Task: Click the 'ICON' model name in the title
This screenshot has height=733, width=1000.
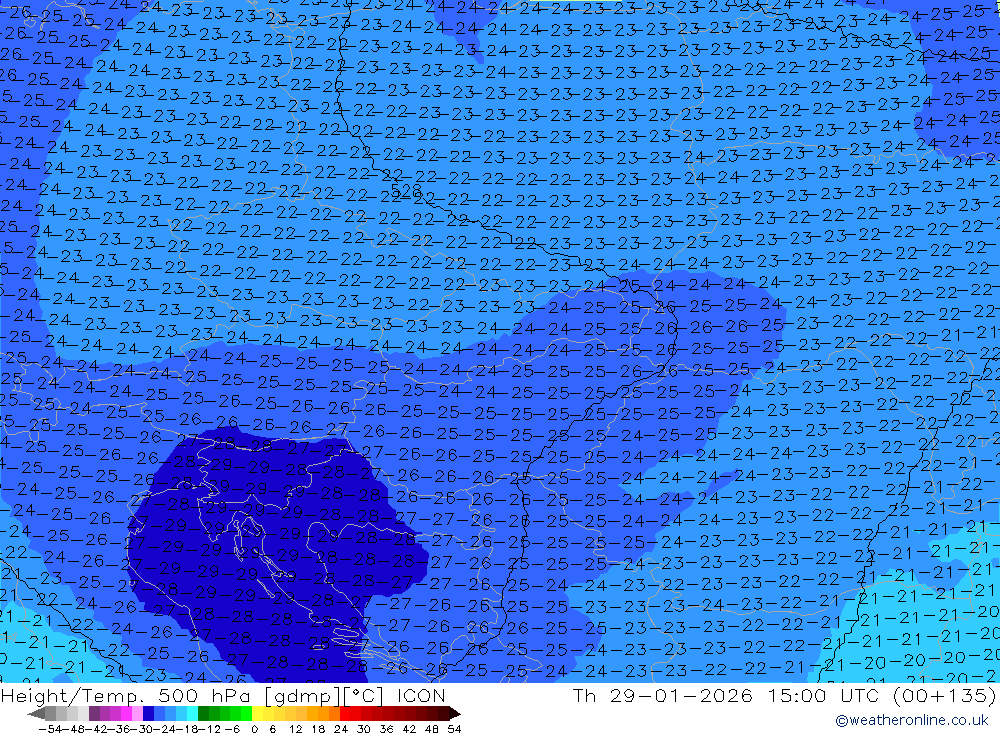Action: pyautogui.click(x=422, y=695)
